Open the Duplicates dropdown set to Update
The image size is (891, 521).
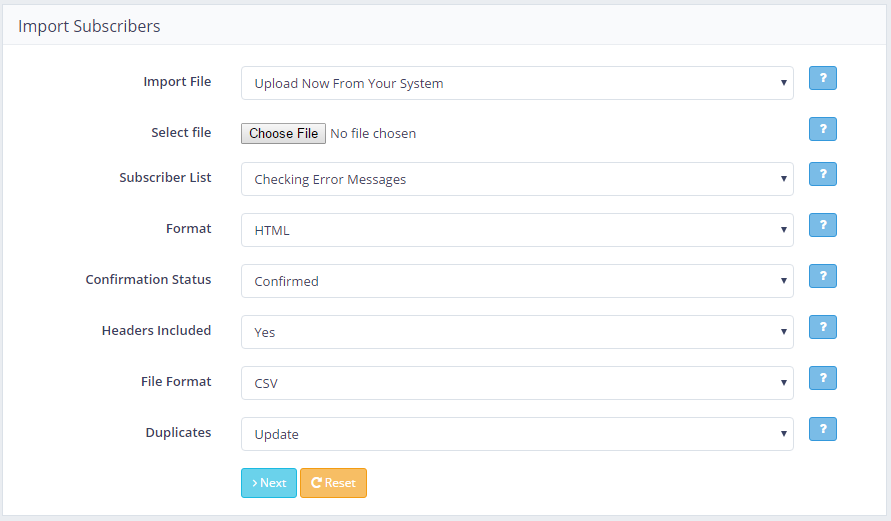pos(517,434)
